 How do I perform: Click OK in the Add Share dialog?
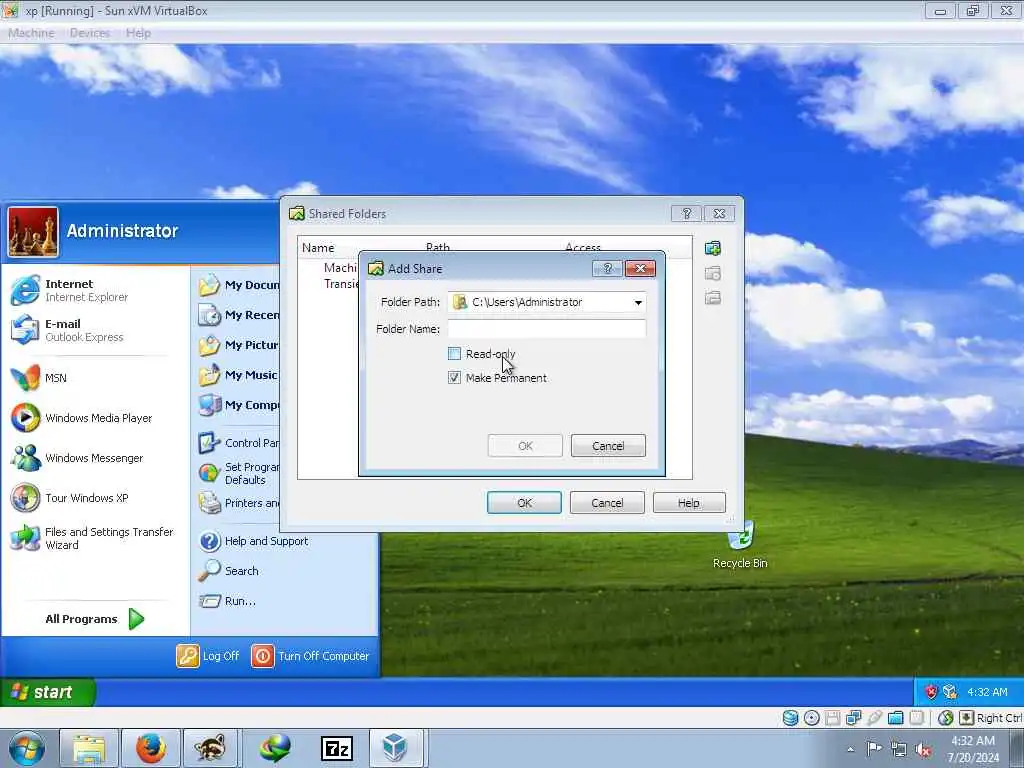click(525, 446)
